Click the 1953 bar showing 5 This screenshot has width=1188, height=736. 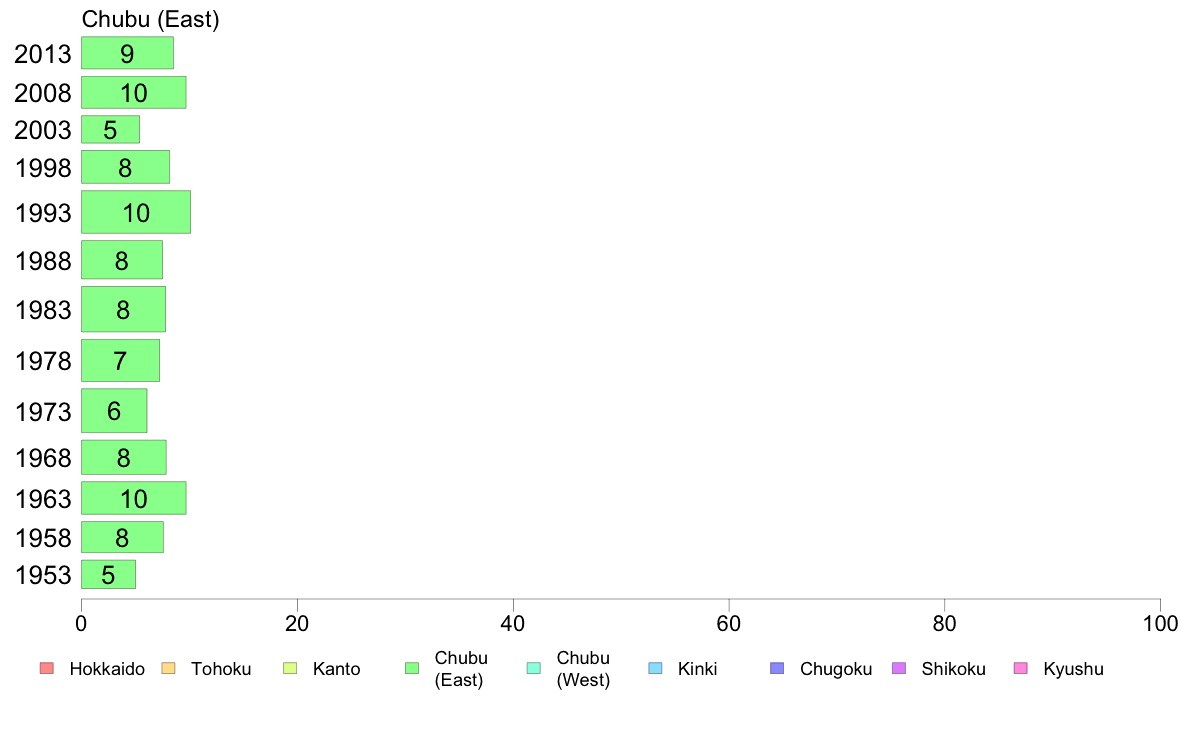click(108, 575)
